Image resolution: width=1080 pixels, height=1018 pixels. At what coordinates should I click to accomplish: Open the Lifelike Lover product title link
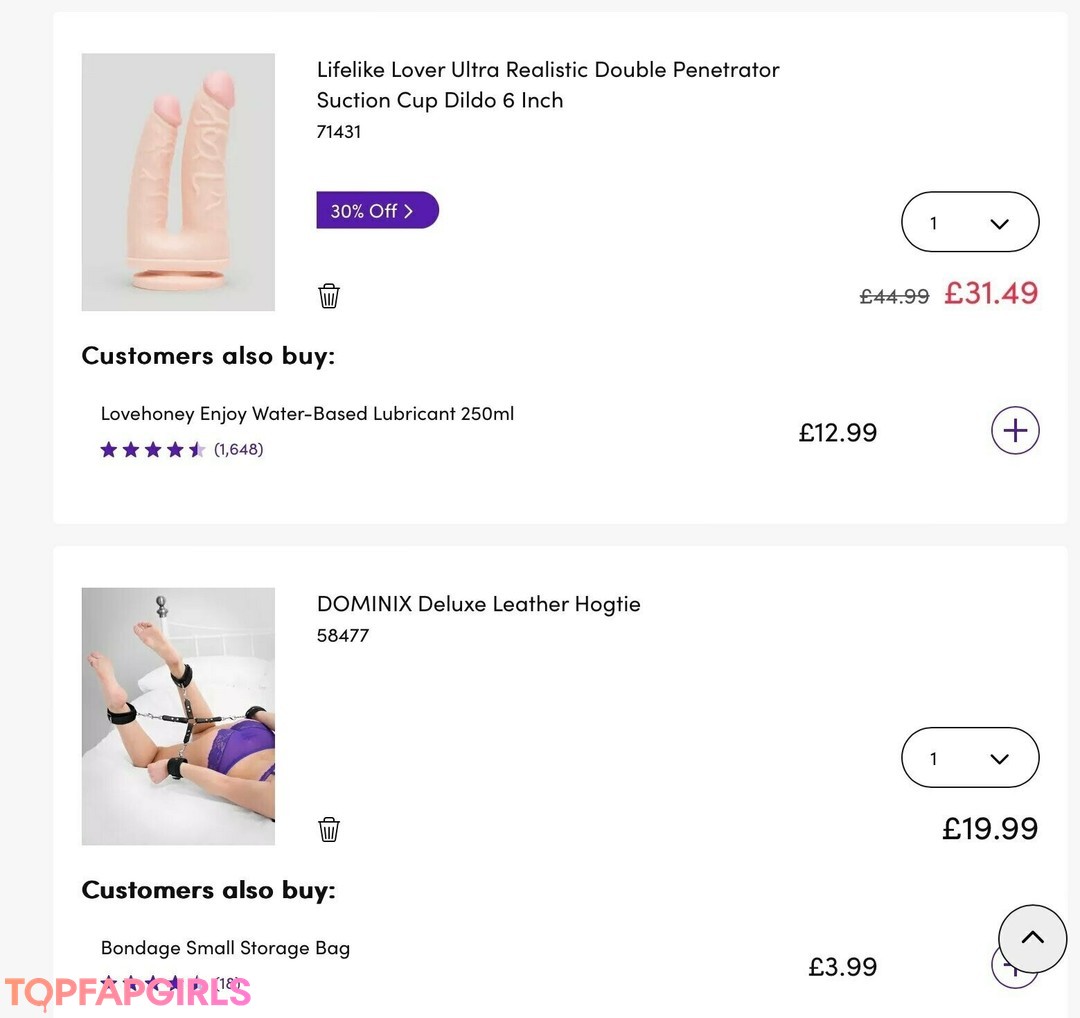(x=547, y=85)
